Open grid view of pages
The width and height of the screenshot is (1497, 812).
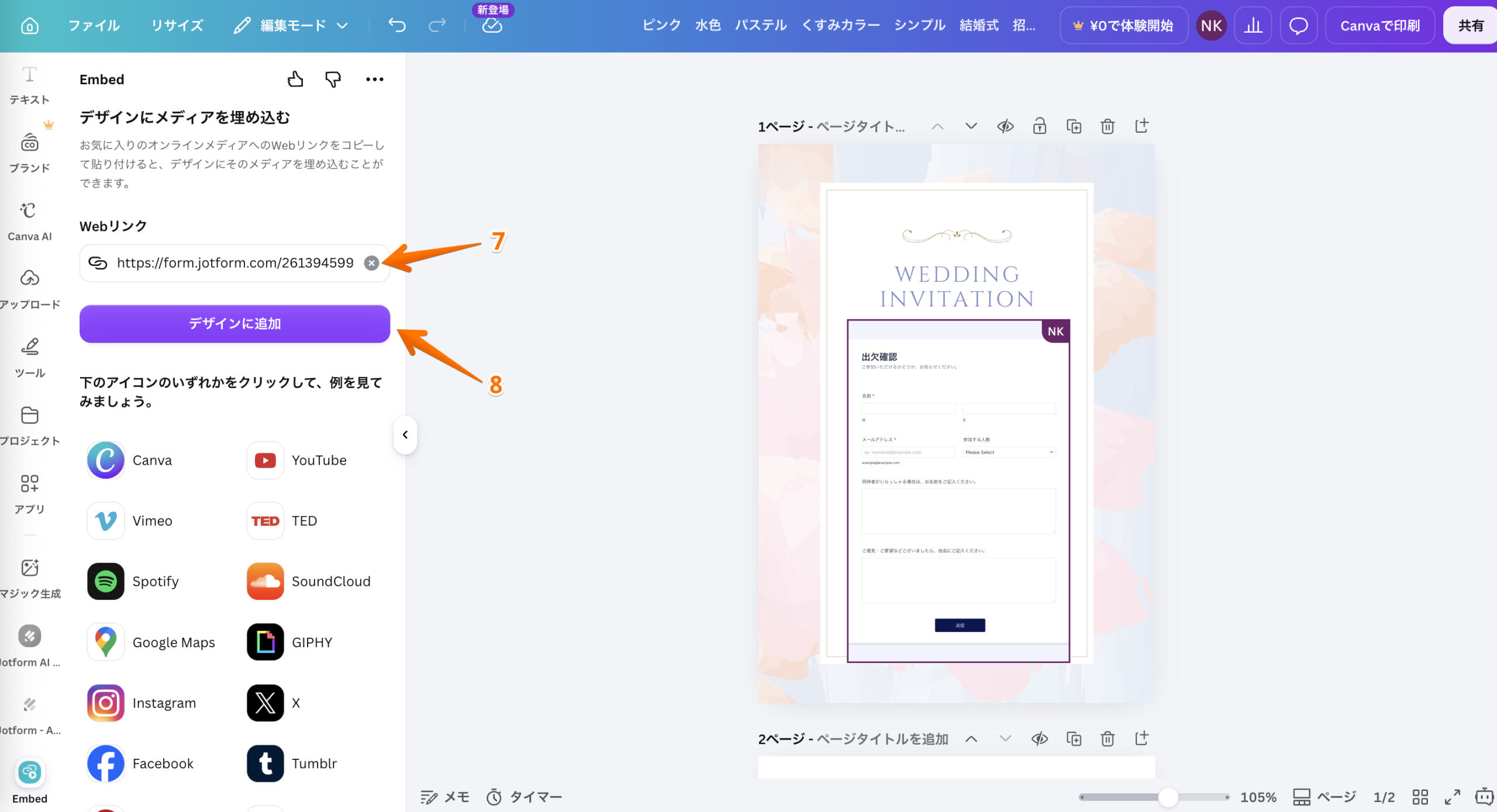(x=1420, y=797)
